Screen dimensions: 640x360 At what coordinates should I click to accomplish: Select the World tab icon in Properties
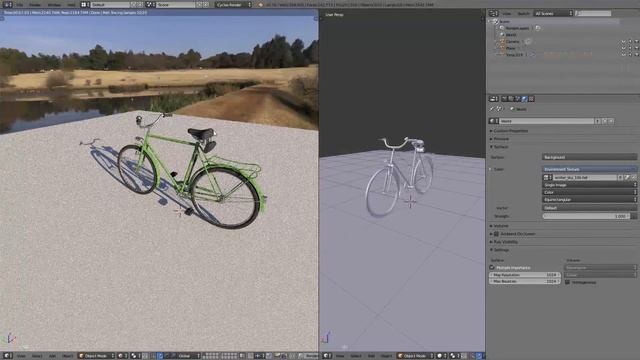click(x=524, y=99)
